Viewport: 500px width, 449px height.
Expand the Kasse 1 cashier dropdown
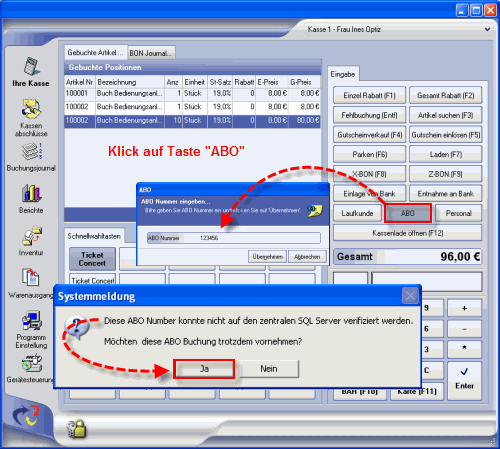pyautogui.click(x=487, y=29)
